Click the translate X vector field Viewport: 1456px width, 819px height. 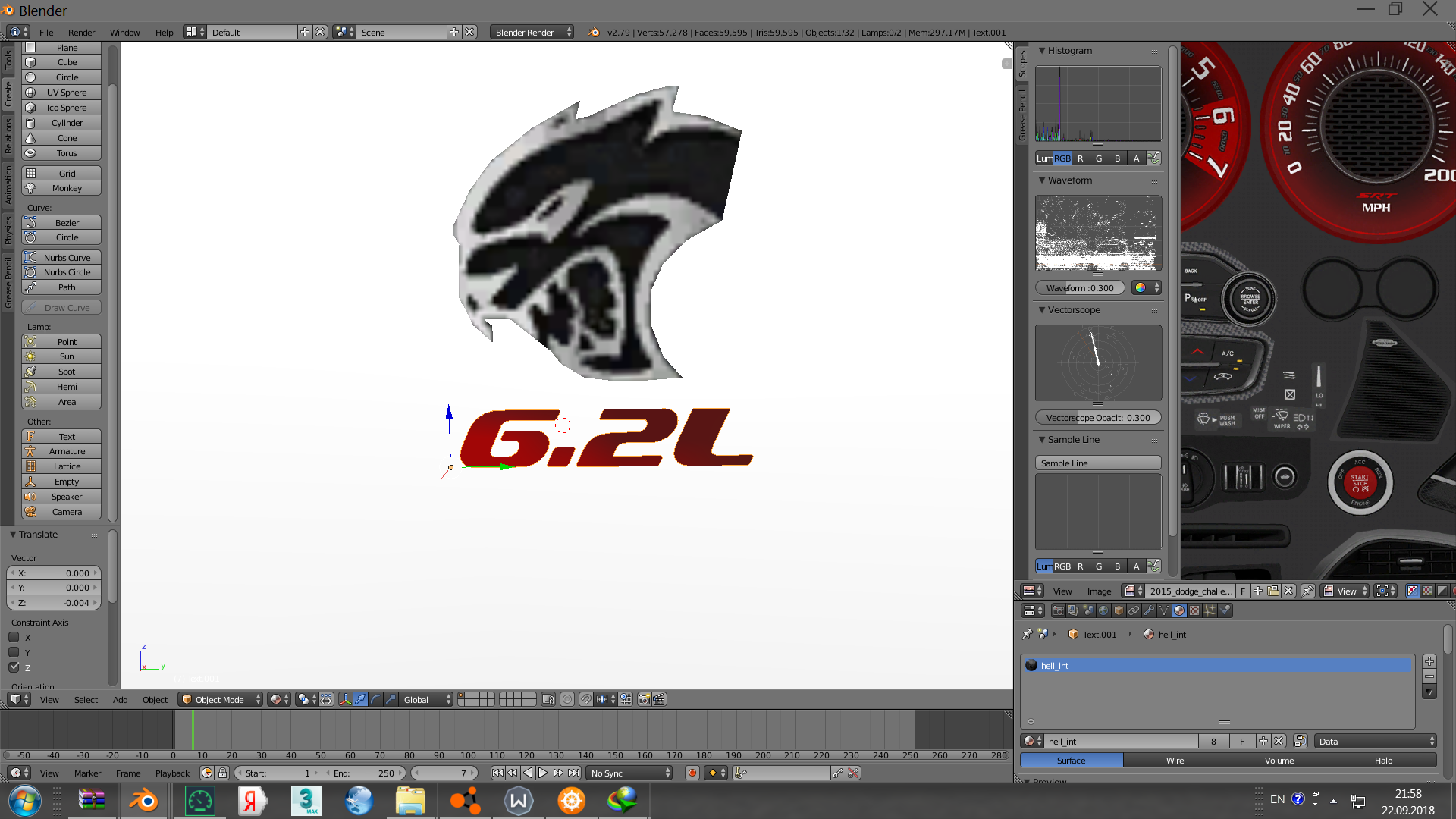[54, 573]
